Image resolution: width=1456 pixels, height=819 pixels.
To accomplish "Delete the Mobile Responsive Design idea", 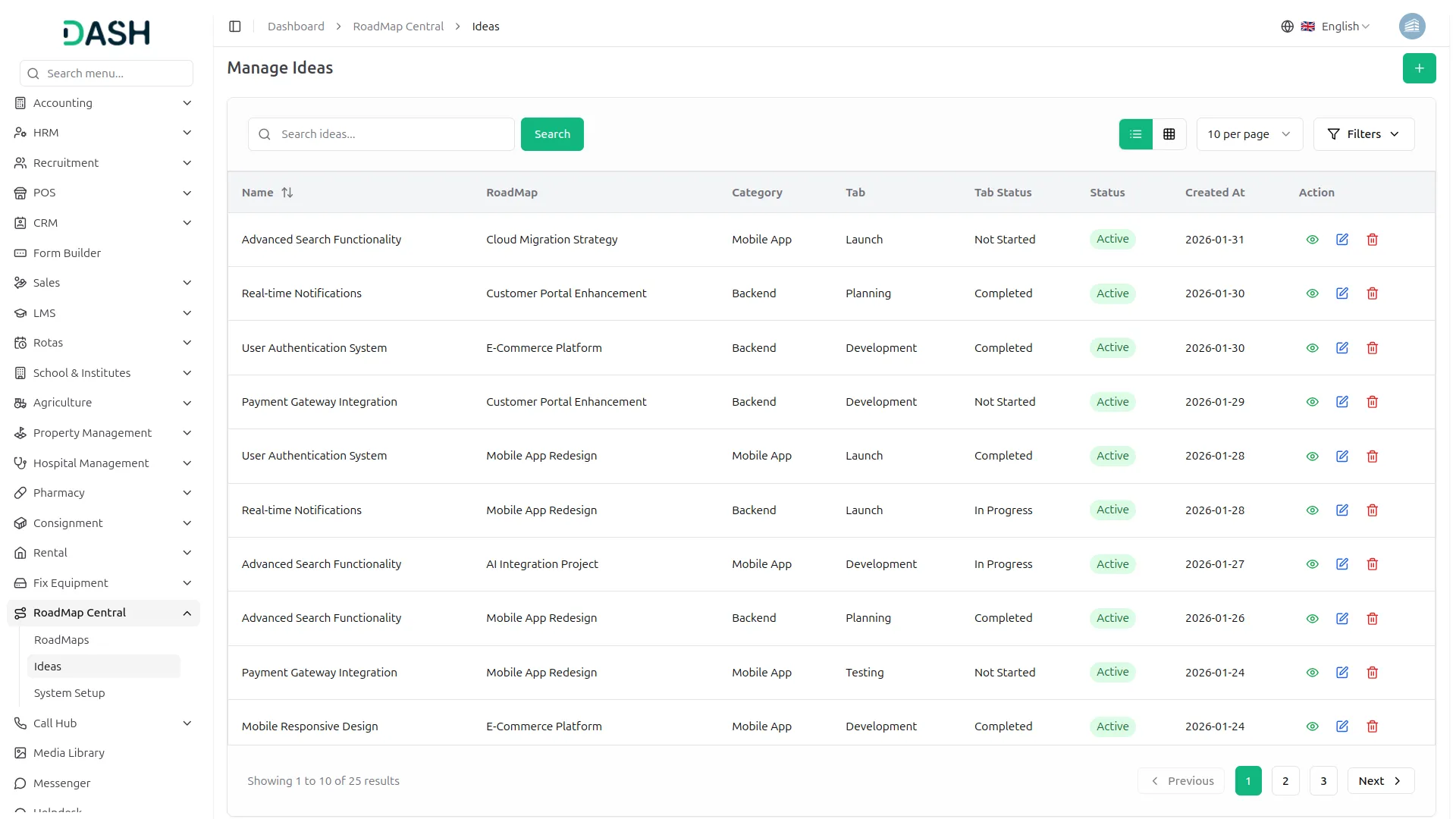I will (x=1372, y=726).
